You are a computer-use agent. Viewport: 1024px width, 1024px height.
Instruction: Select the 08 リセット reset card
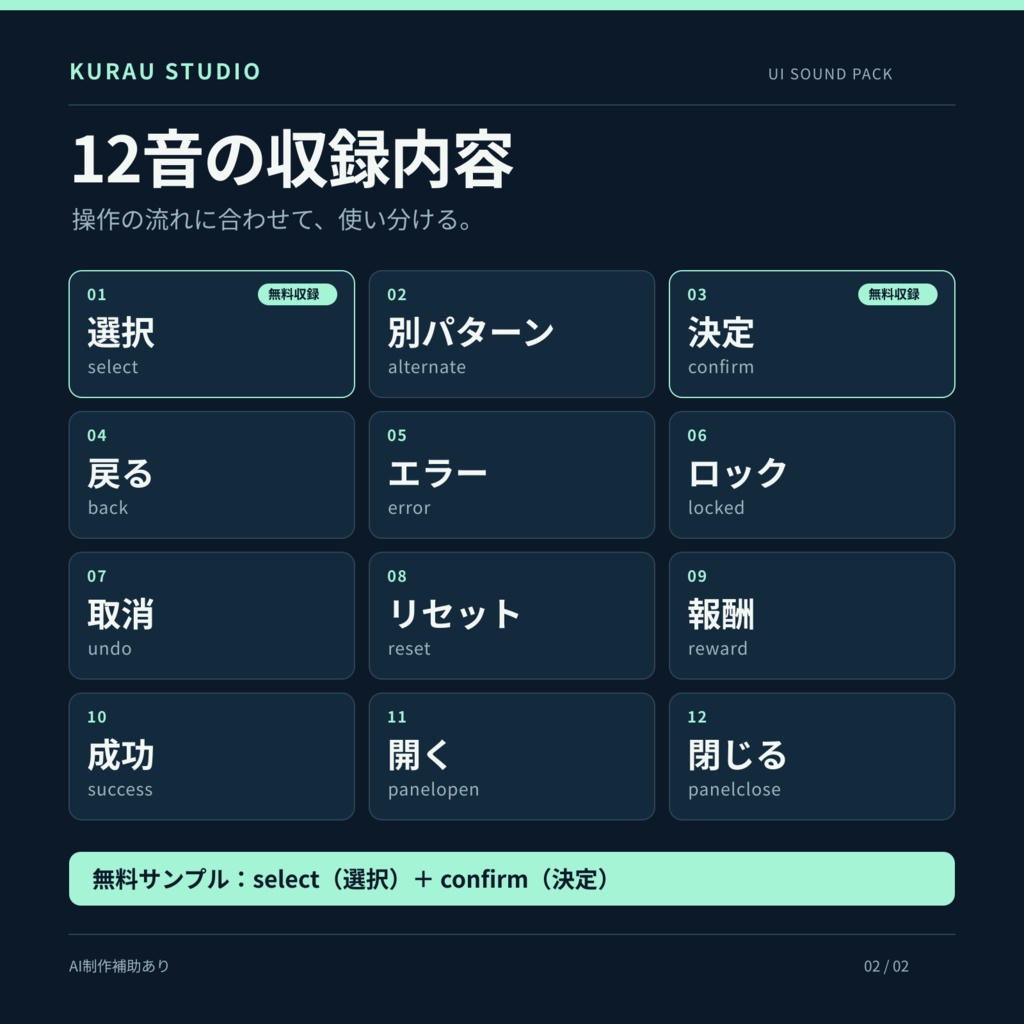pos(512,616)
